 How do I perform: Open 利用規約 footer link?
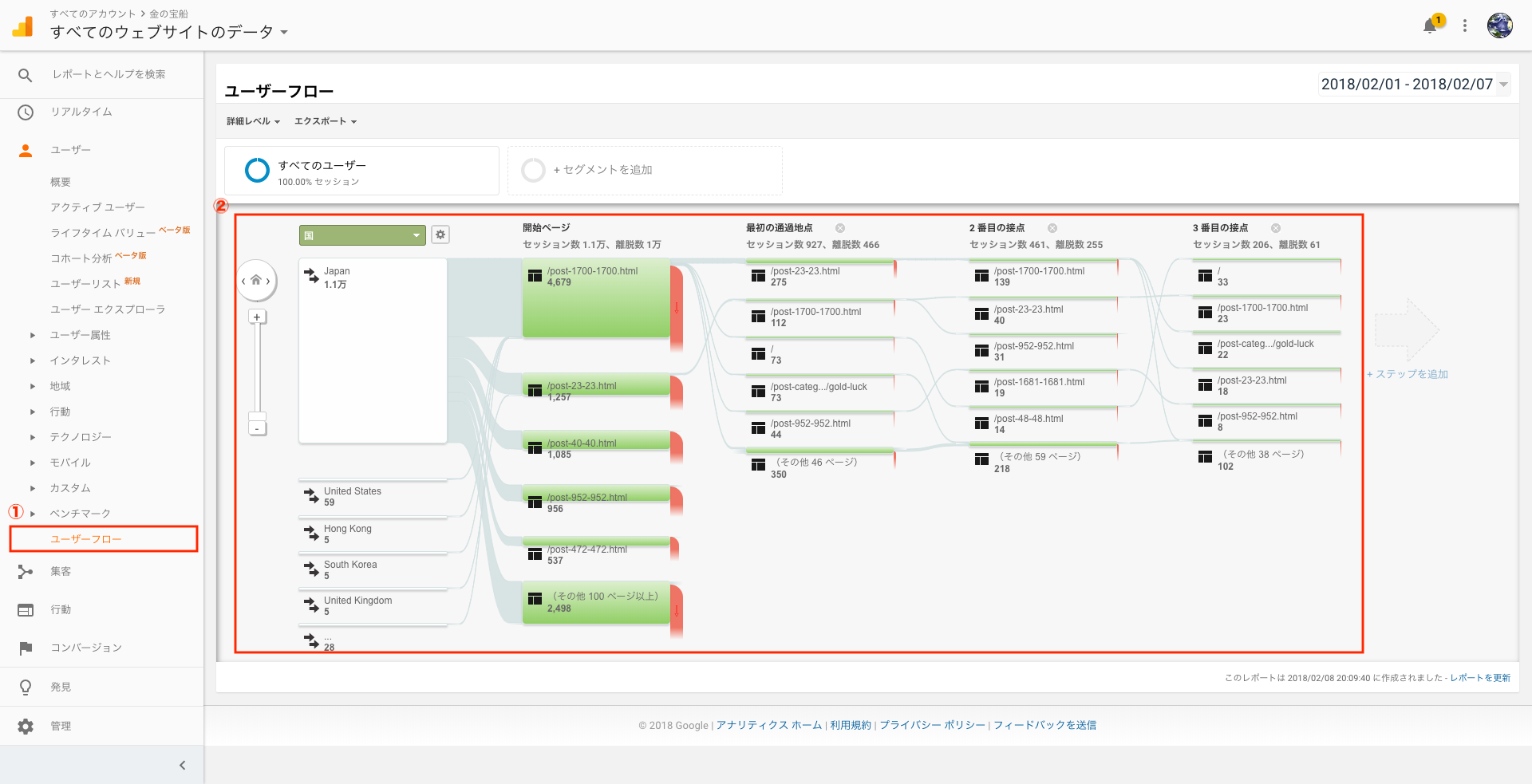851,725
